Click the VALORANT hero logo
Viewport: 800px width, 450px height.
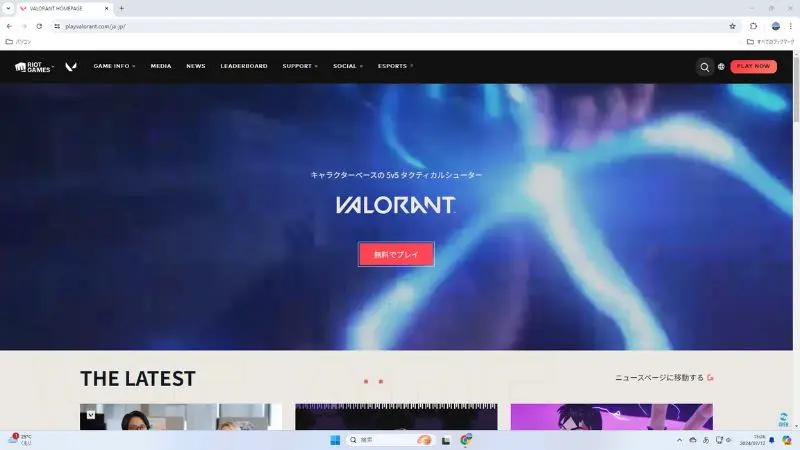[396, 205]
